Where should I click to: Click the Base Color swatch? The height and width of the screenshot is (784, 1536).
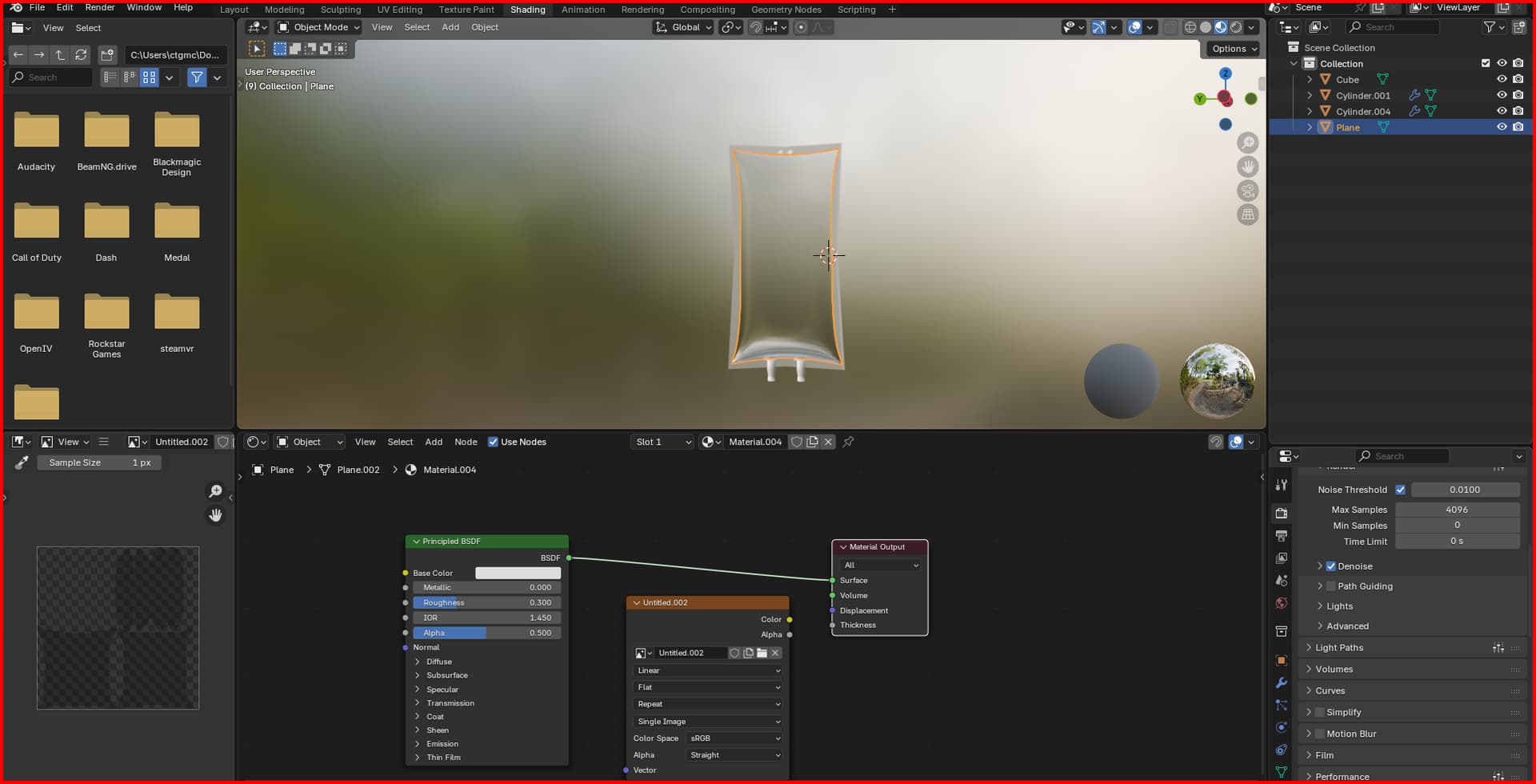[518, 573]
